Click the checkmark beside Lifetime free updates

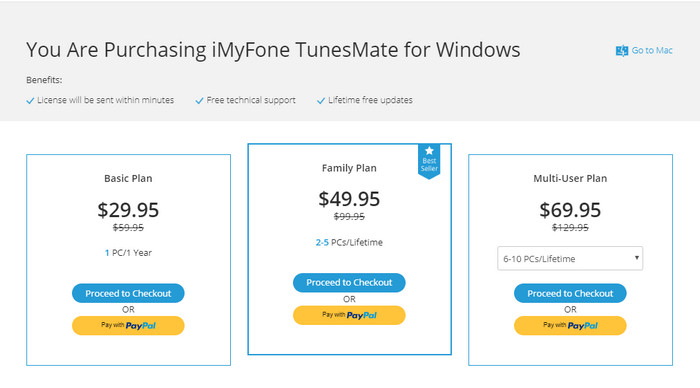[321, 101]
